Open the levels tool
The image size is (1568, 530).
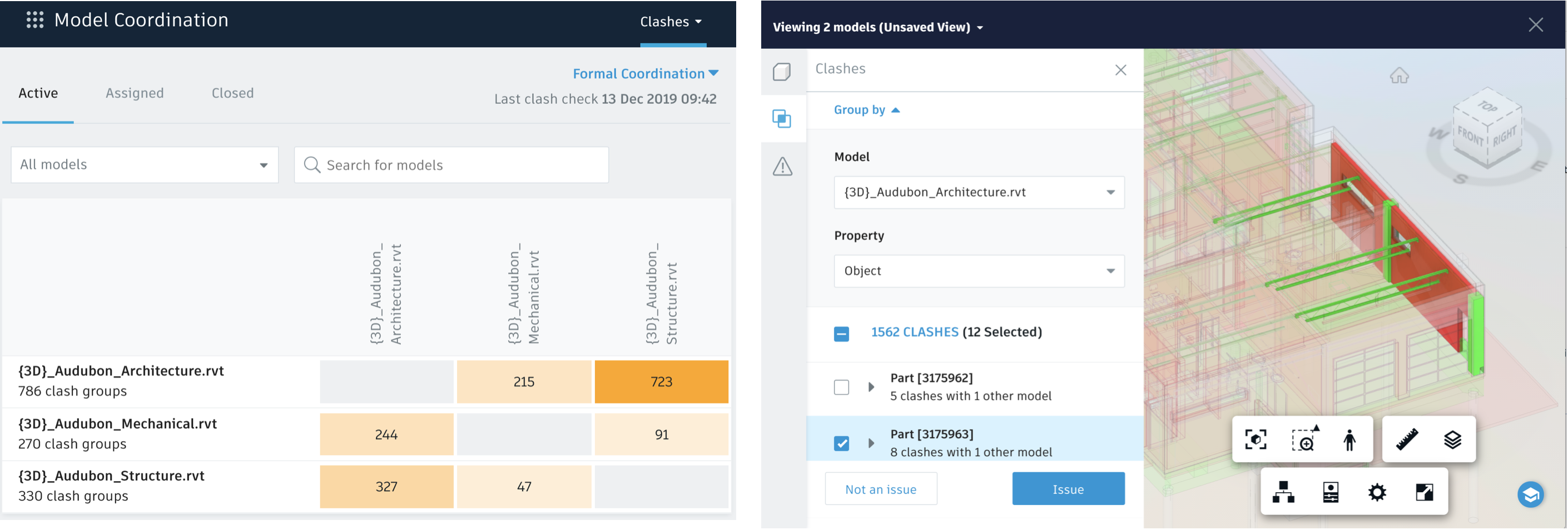(1453, 439)
